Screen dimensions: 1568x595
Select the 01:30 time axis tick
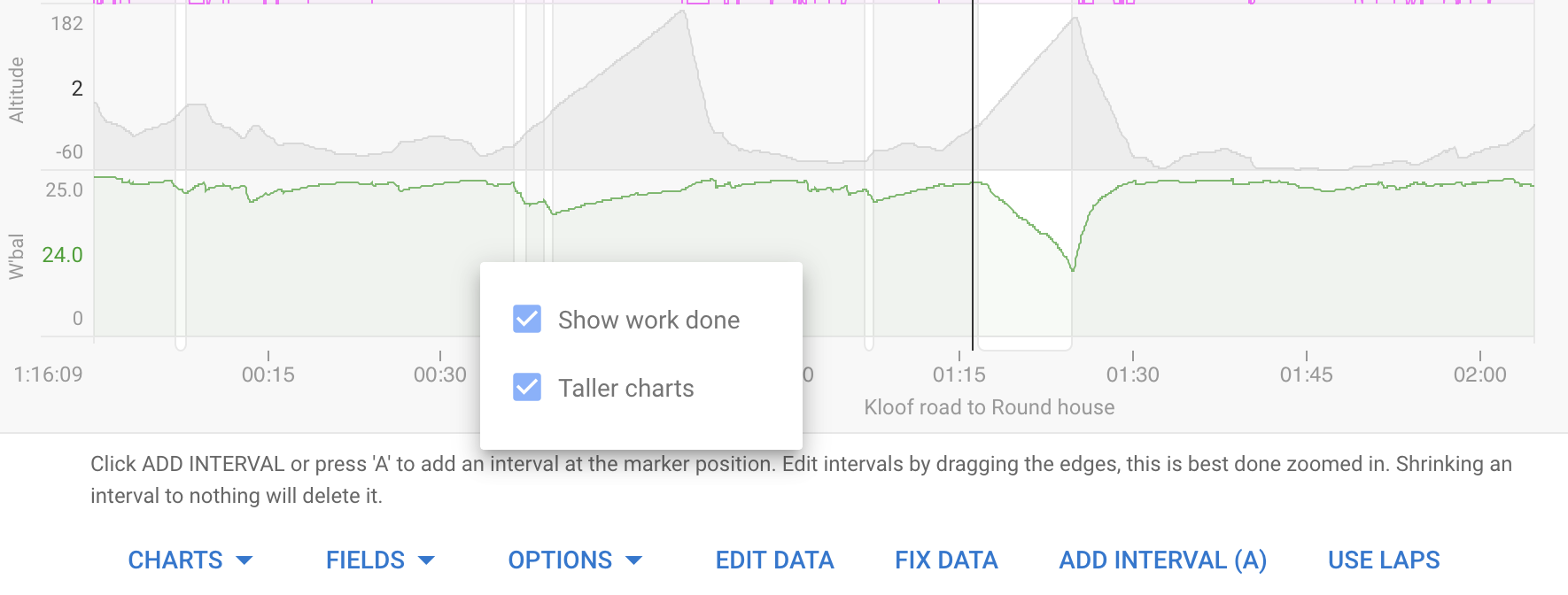point(1133,375)
